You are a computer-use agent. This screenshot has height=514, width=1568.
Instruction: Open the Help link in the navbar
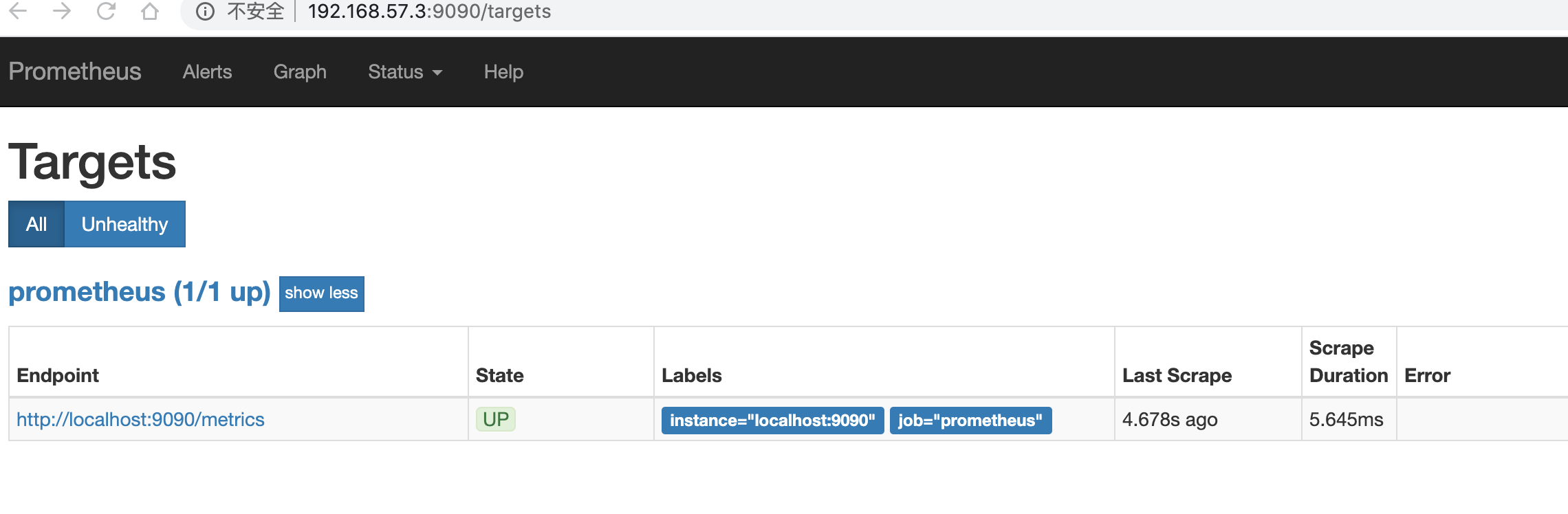[503, 71]
